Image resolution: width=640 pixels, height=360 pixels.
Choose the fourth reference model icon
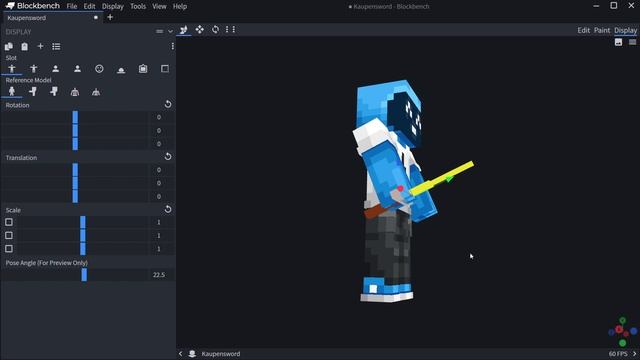click(x=75, y=92)
